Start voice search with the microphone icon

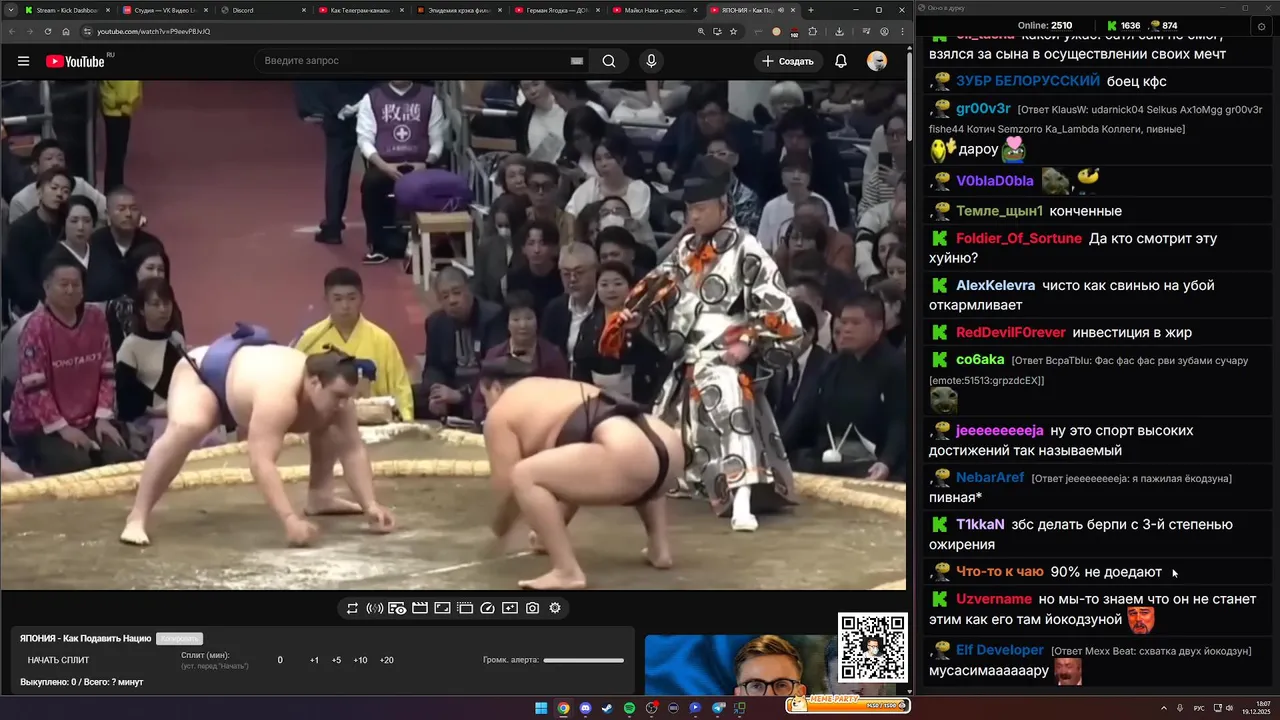coord(651,61)
